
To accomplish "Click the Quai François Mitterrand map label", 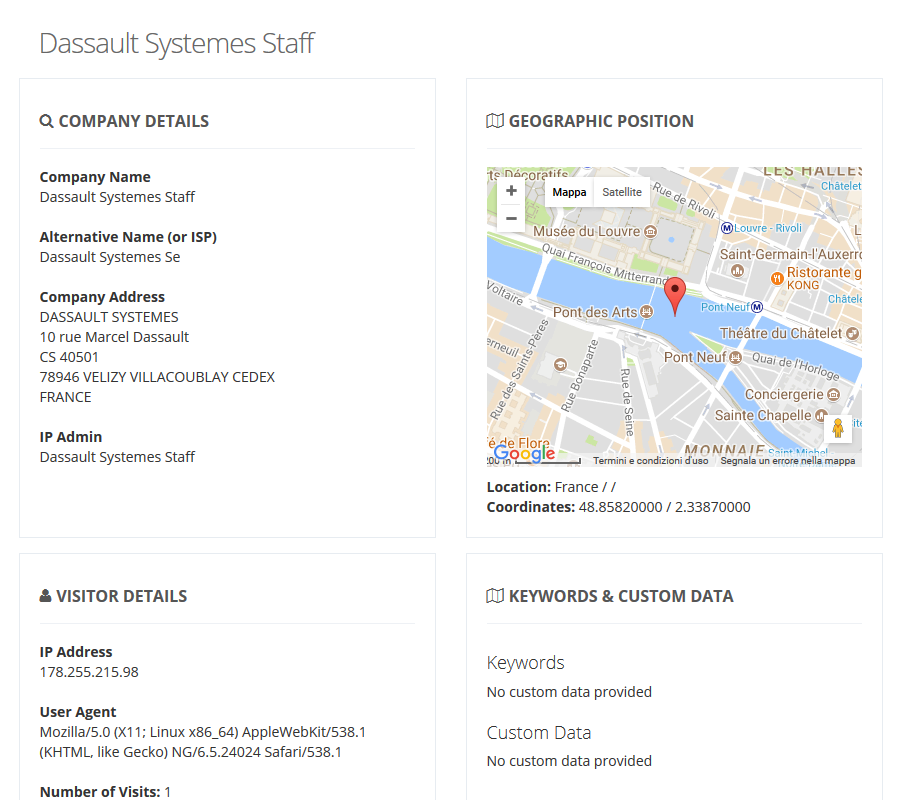I will (x=606, y=265).
